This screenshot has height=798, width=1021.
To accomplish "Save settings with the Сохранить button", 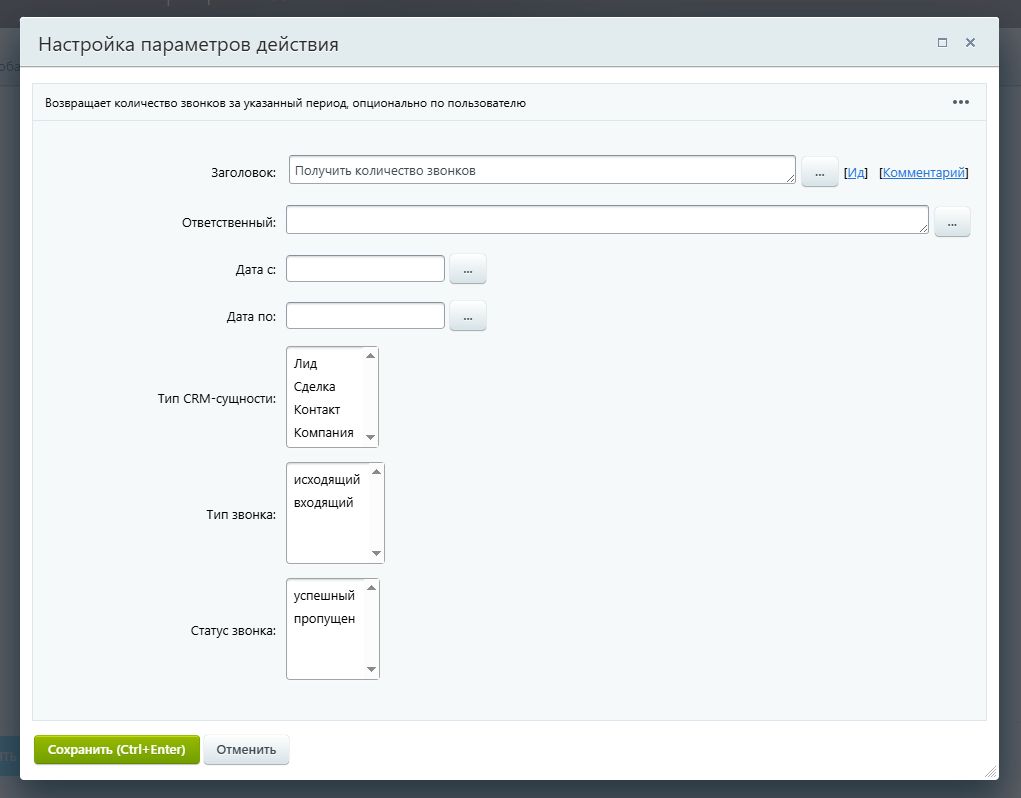I will coord(116,749).
